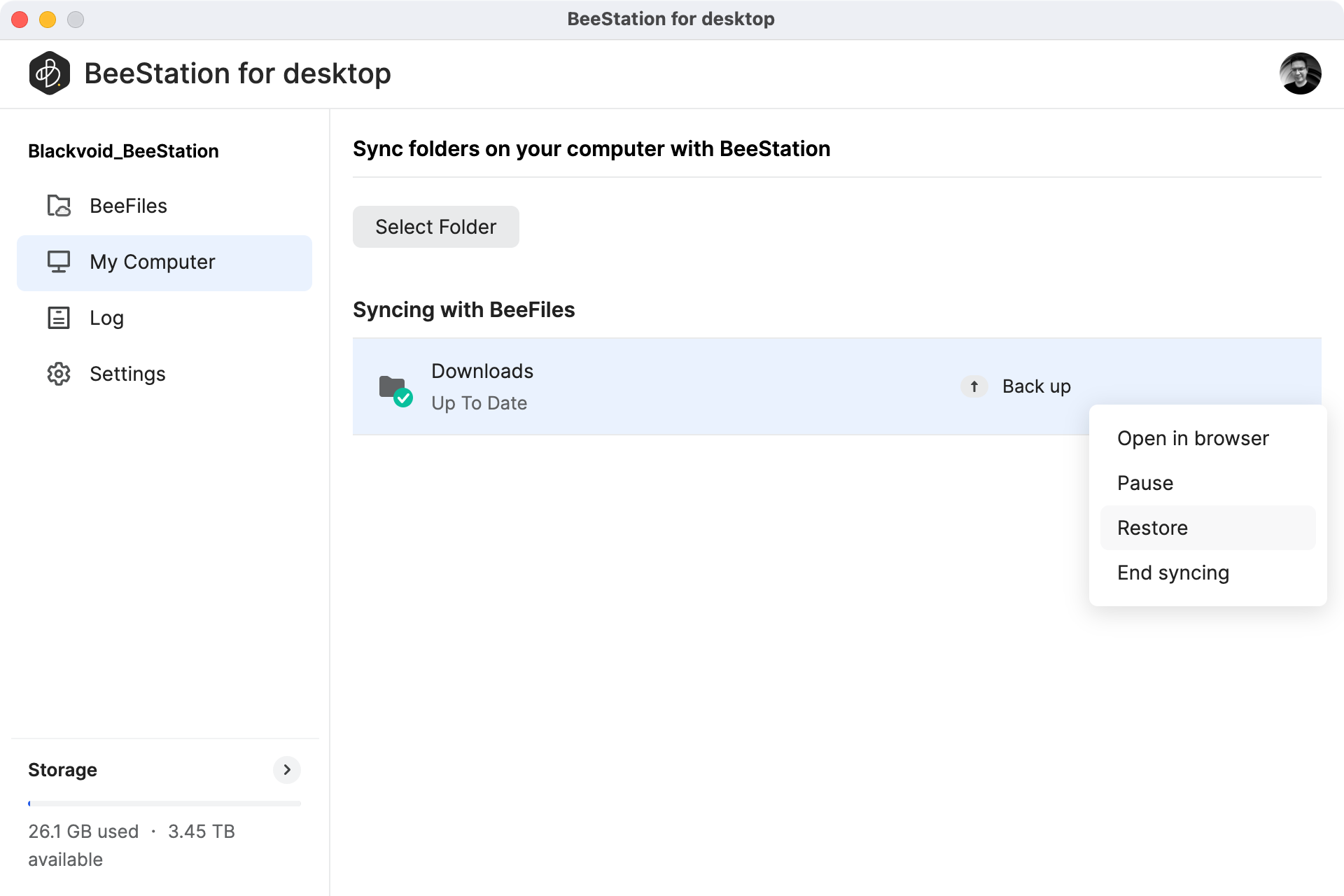Open BeeFiles in the sidebar
Viewport: 1344px width, 896px height.
coord(164,206)
